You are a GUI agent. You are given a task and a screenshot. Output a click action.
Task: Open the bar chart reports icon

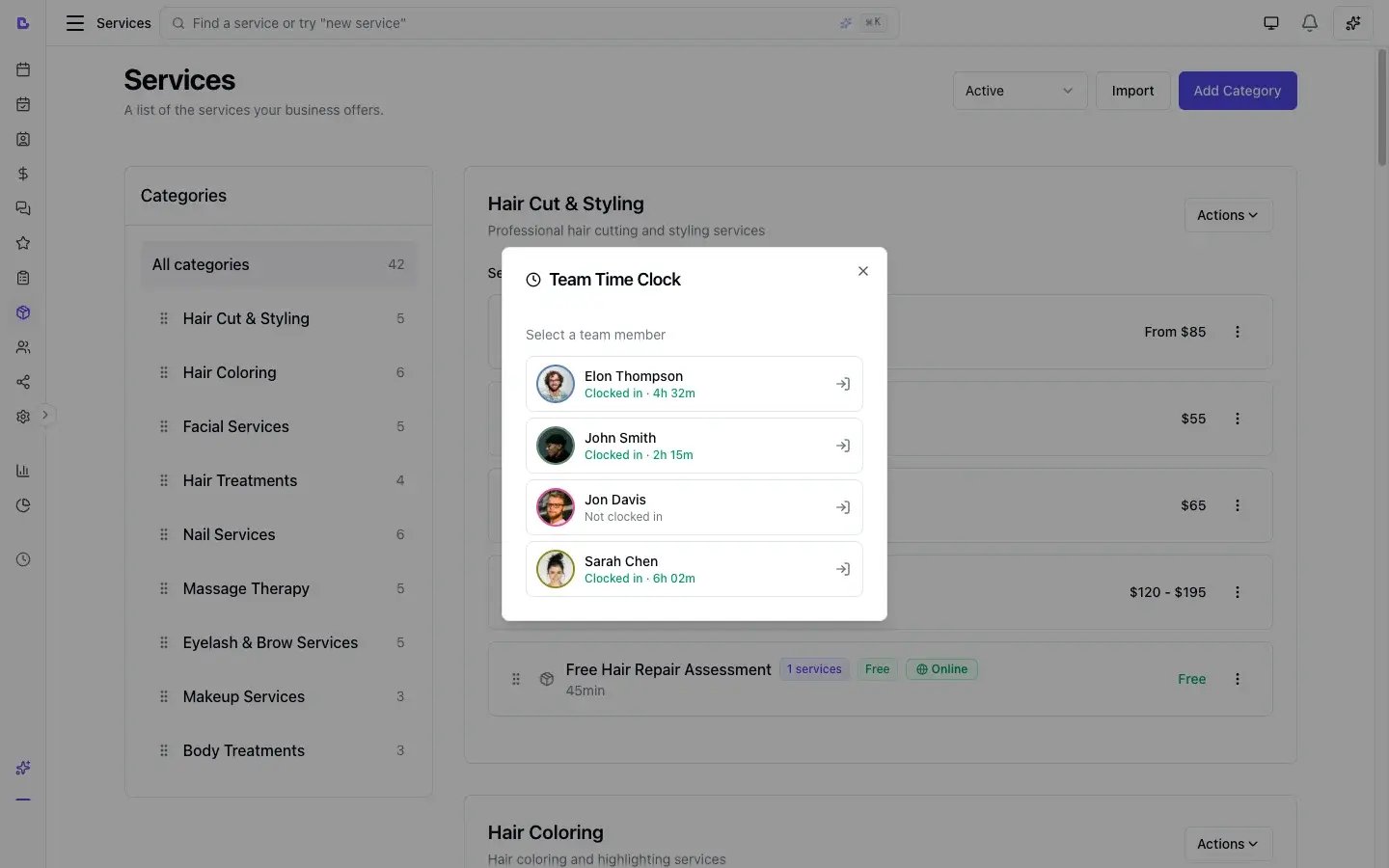tap(23, 471)
